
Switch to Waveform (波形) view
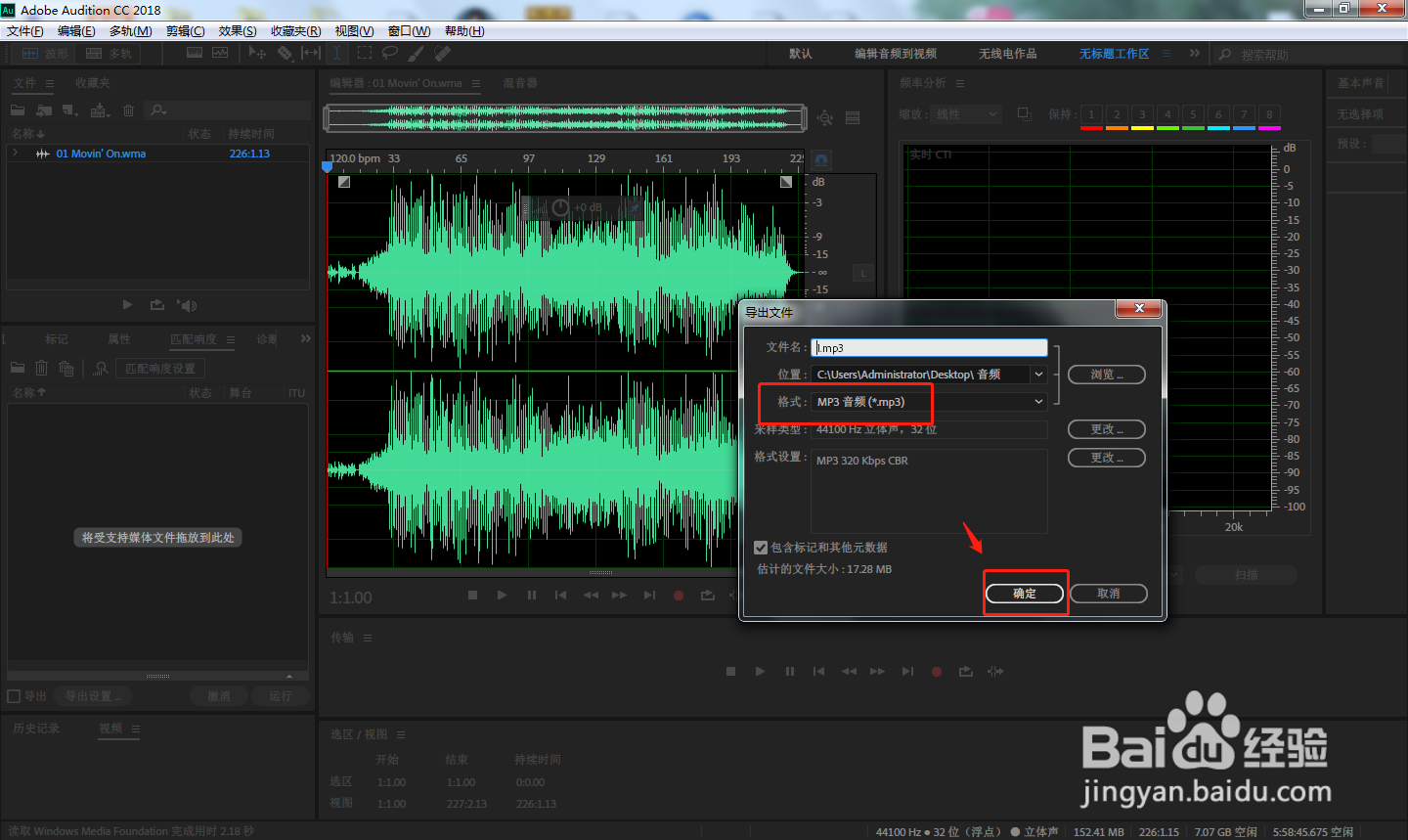pos(45,54)
